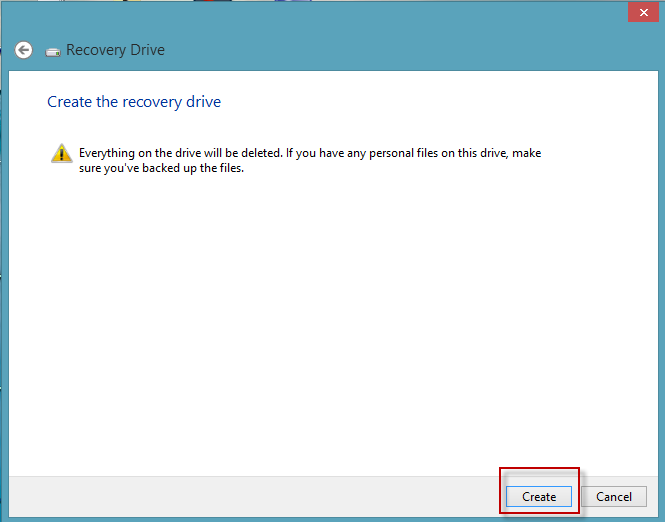The image size is (665, 522).
Task: Cancel the recovery drive wizard
Action: tap(614, 497)
